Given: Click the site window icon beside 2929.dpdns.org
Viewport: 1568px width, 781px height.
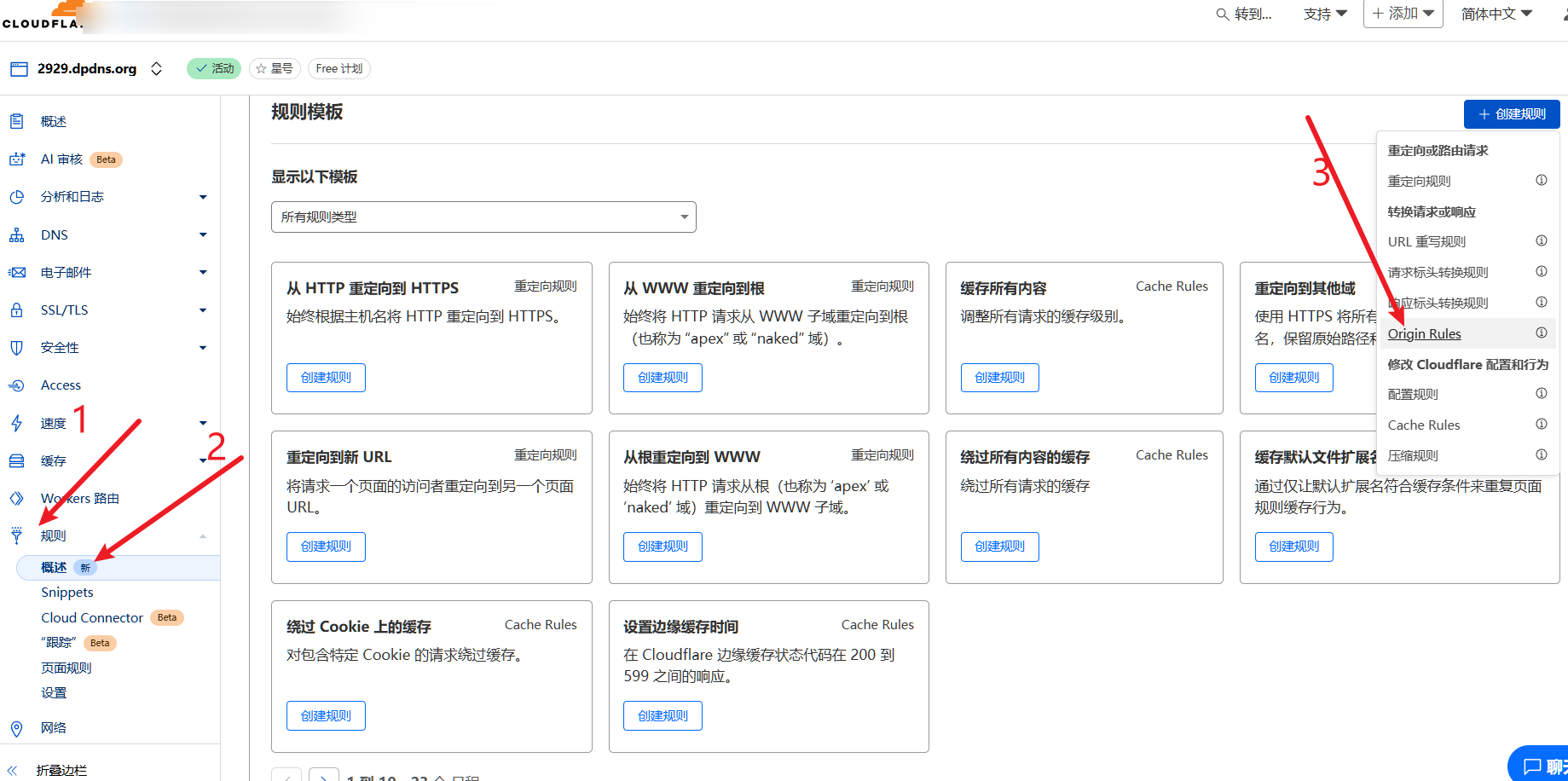Looking at the screenshot, I should tap(19, 69).
